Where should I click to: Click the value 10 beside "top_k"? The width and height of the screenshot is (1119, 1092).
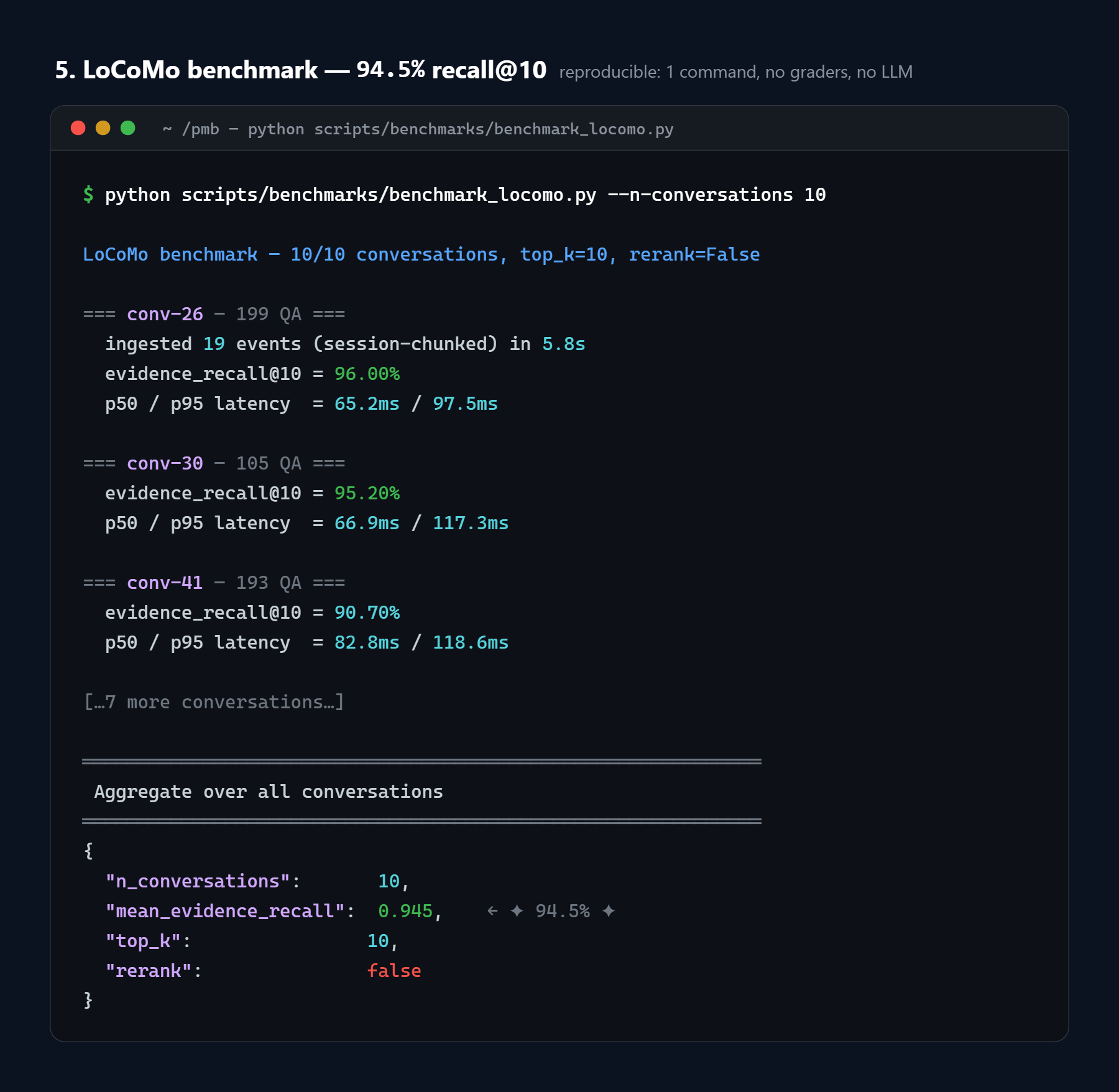click(378, 941)
